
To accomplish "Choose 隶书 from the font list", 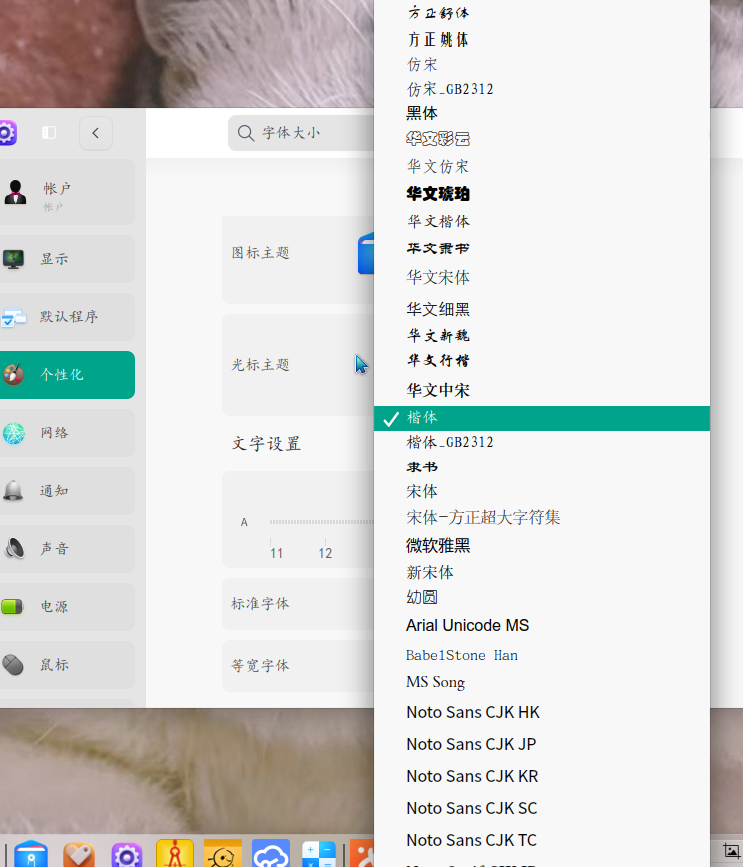I will 542,467.
